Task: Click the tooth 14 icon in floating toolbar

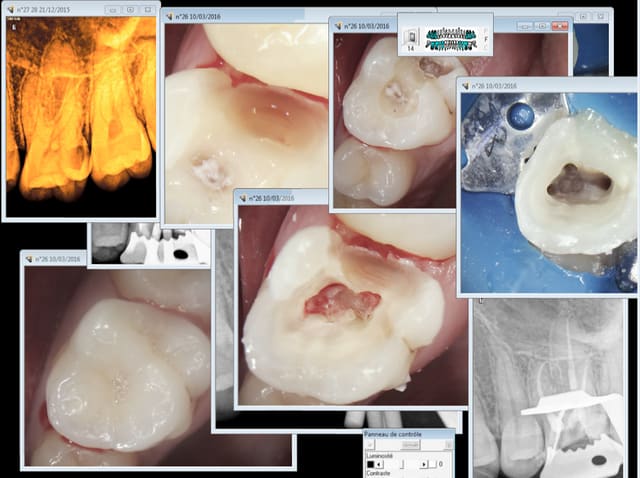Action: click(x=411, y=37)
